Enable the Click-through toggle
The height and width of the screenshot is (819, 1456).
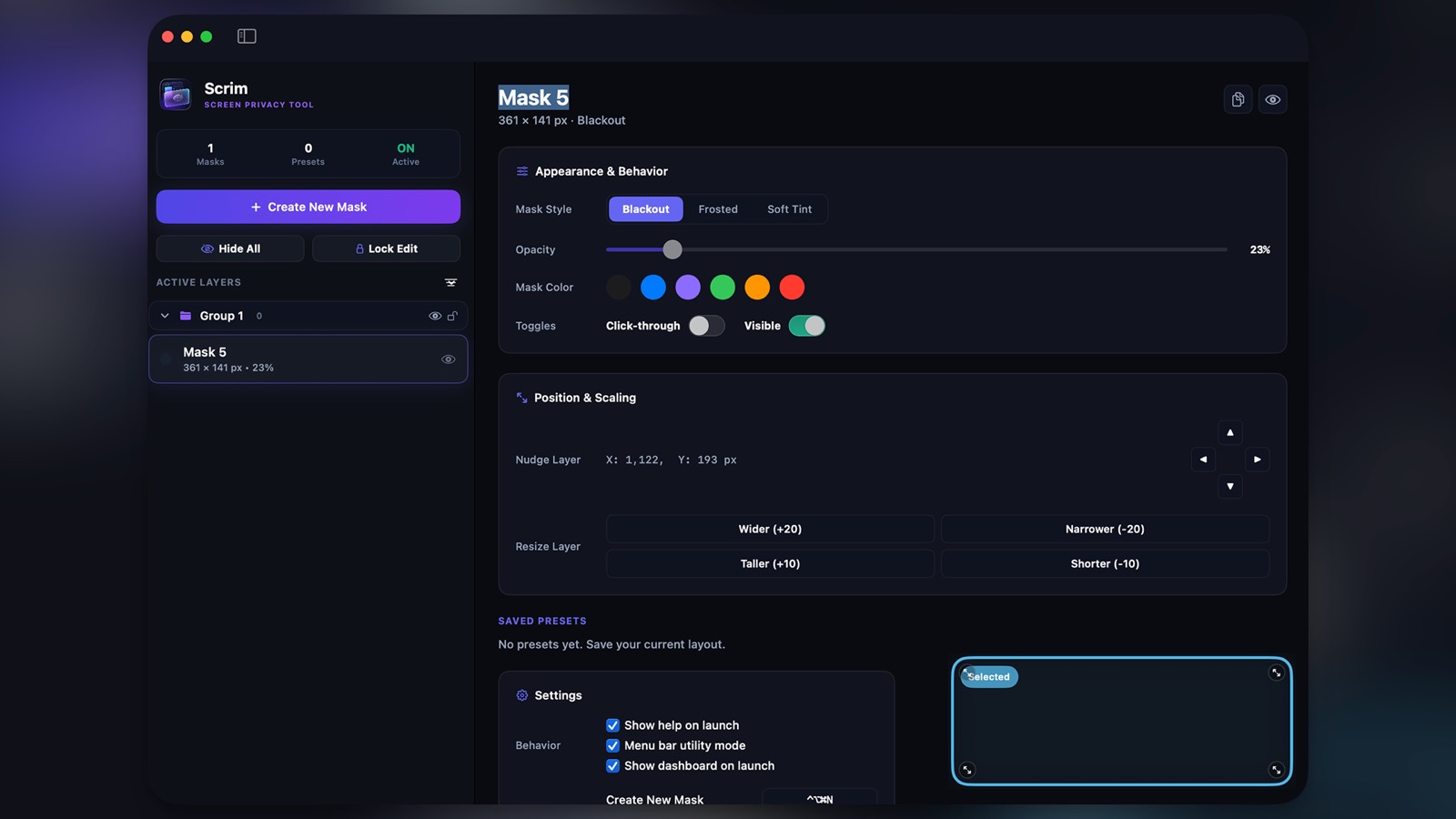pyautogui.click(x=707, y=326)
